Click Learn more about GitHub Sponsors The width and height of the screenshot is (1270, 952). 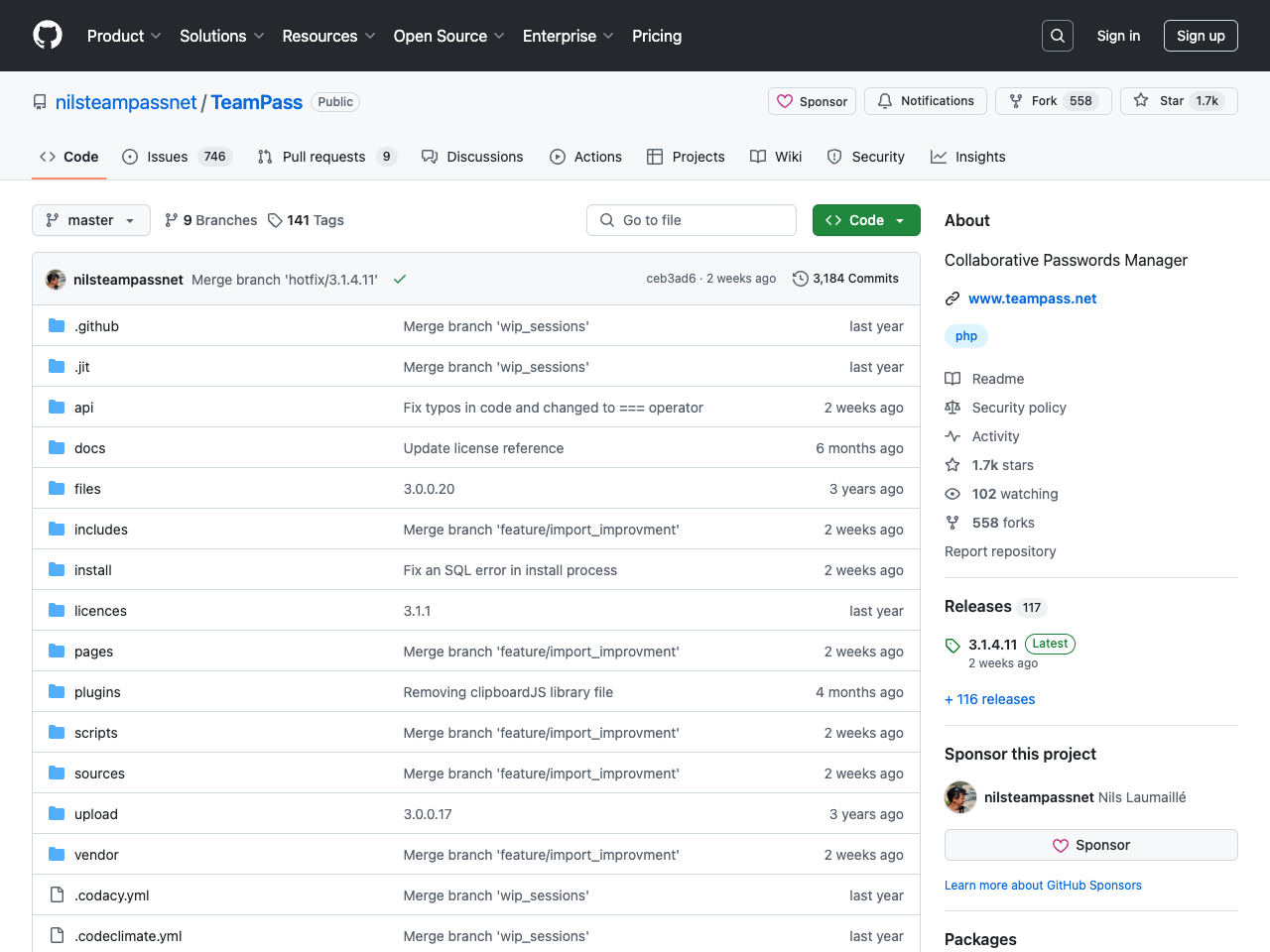click(x=1043, y=886)
